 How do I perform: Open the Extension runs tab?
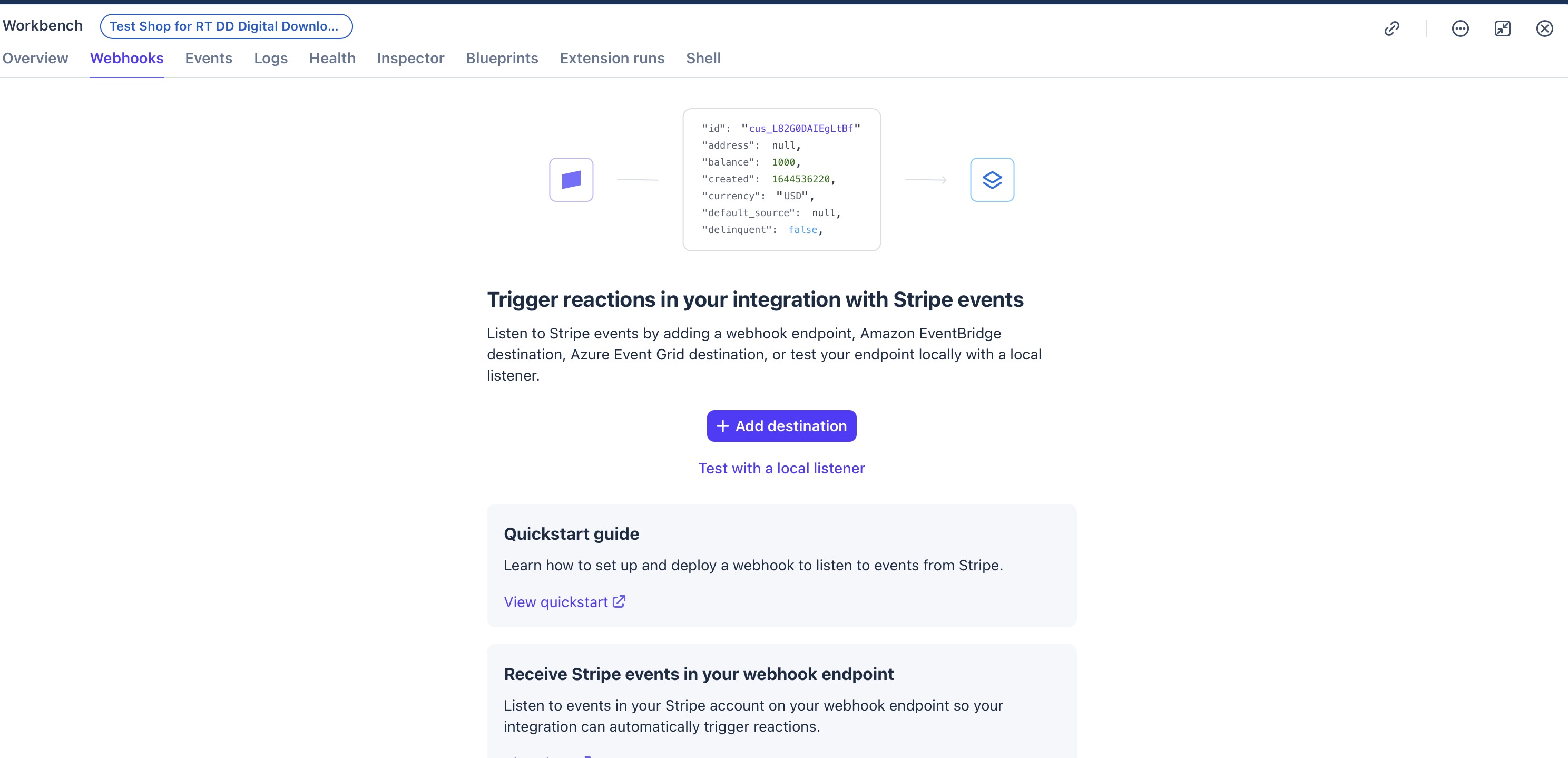click(x=612, y=58)
